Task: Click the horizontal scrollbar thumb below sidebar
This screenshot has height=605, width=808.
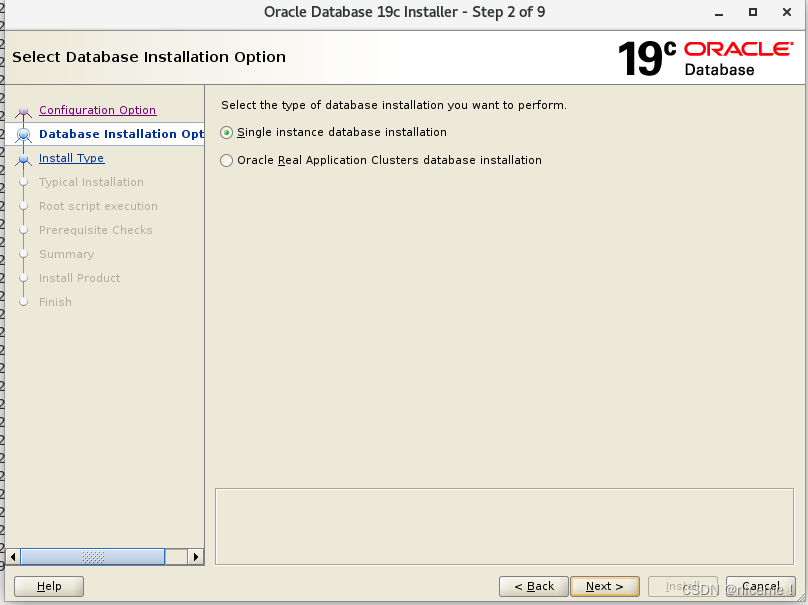Action: 93,556
